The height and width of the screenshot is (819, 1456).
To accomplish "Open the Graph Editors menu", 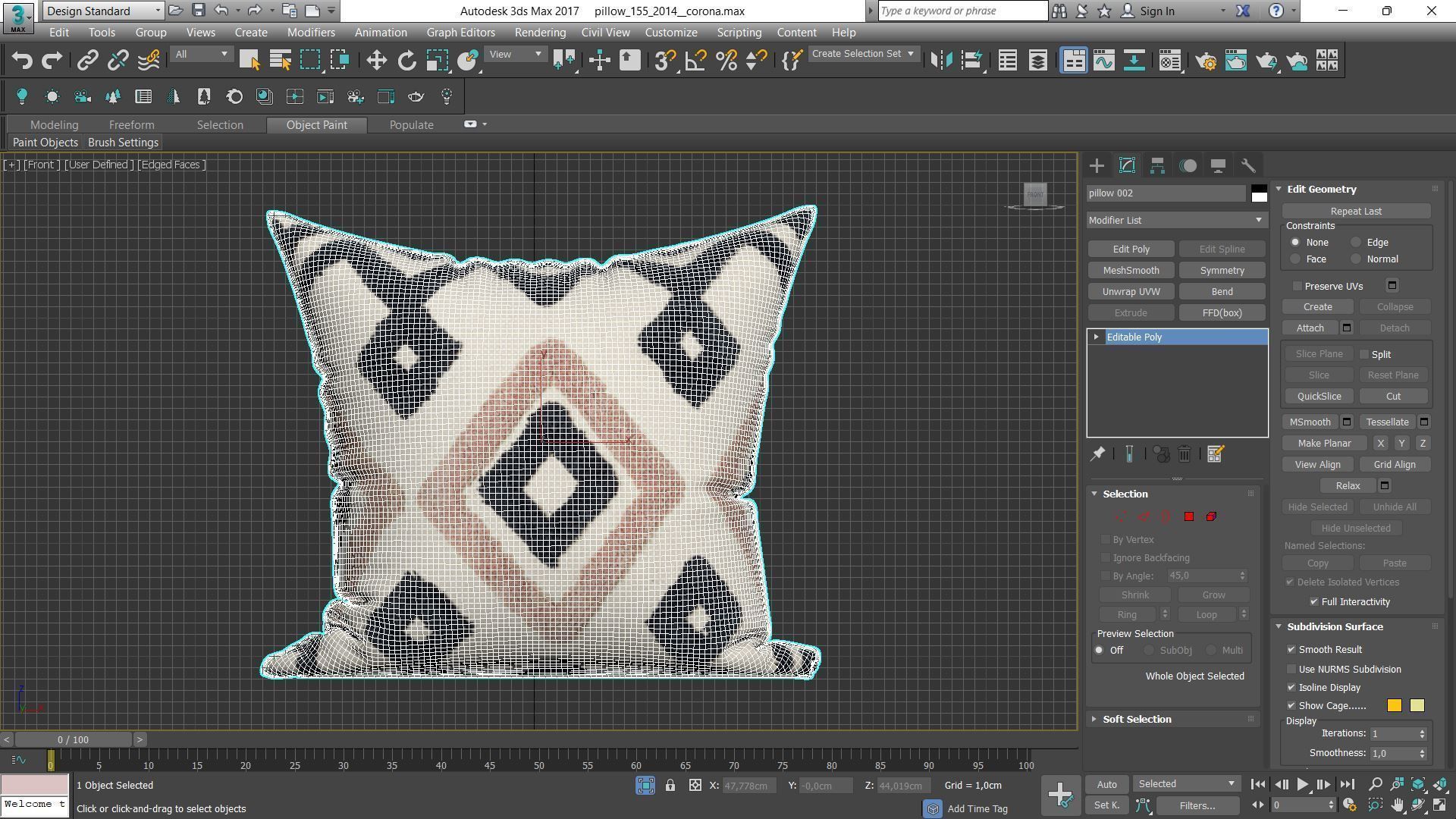I will click(460, 33).
